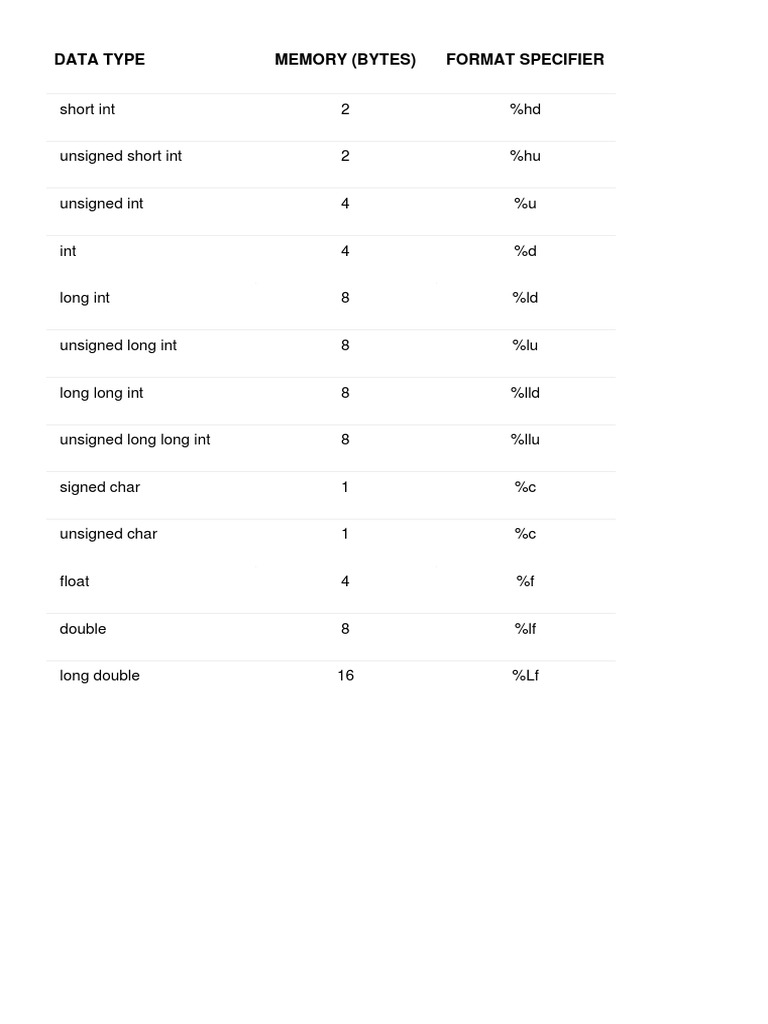The height and width of the screenshot is (1024, 768).
Task: Click the %ld format specifier
Action: (525, 298)
